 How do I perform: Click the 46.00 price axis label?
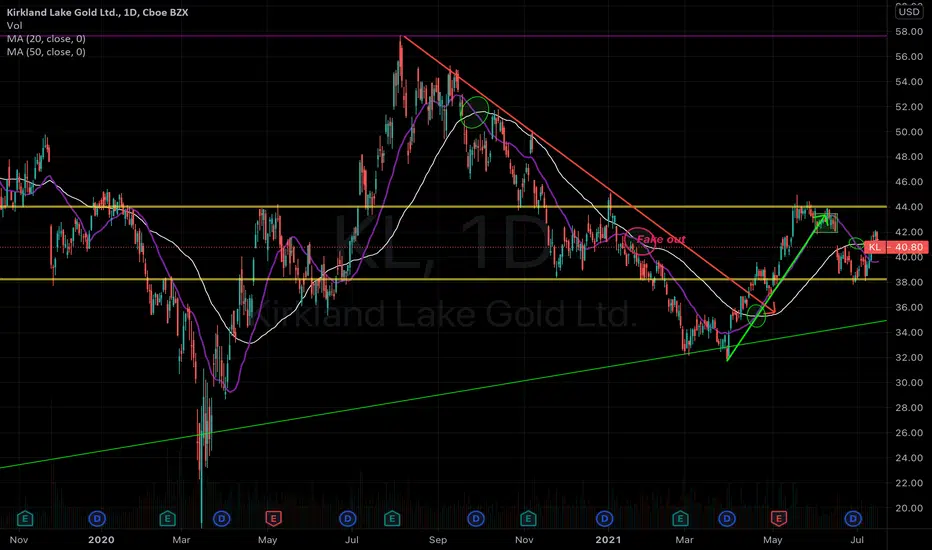909,182
